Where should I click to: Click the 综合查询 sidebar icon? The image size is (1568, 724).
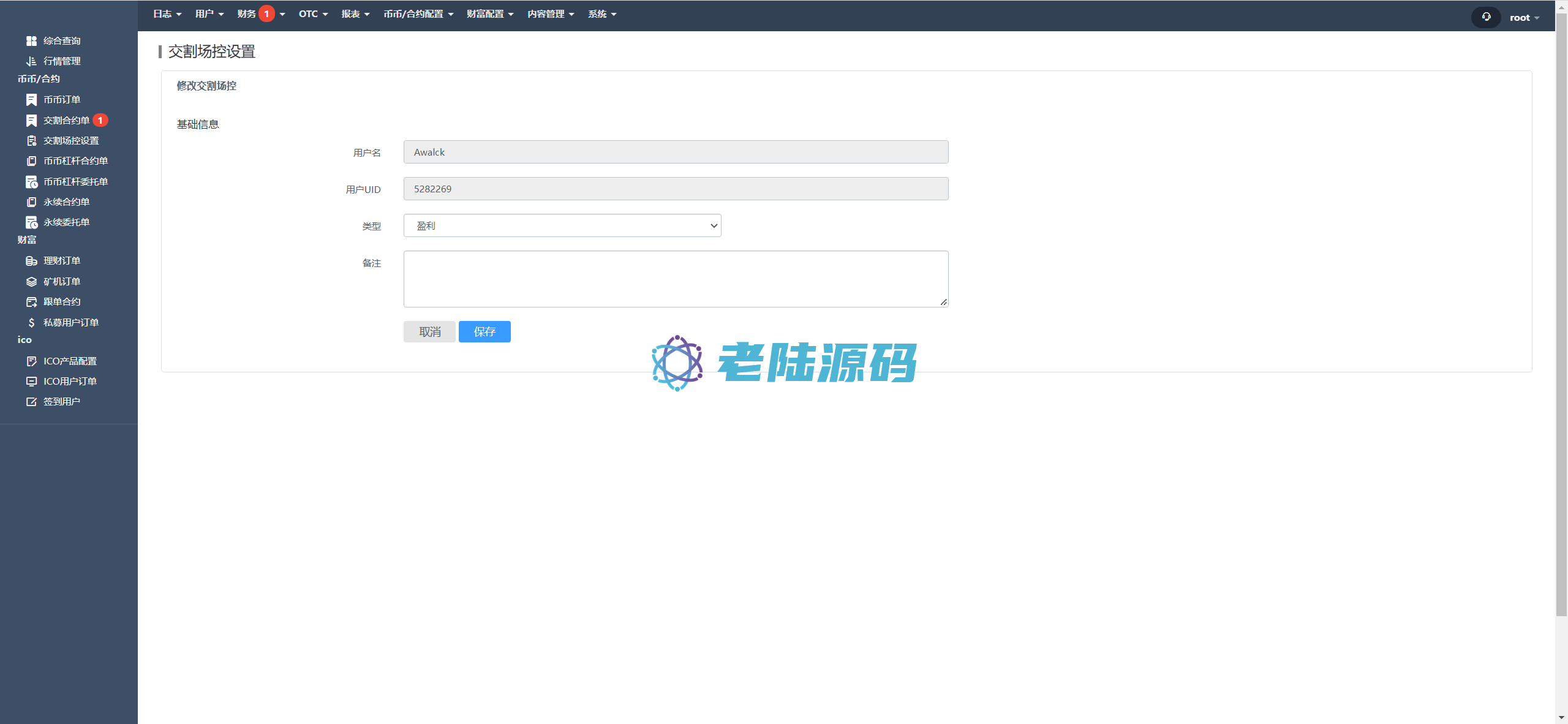pyautogui.click(x=31, y=41)
